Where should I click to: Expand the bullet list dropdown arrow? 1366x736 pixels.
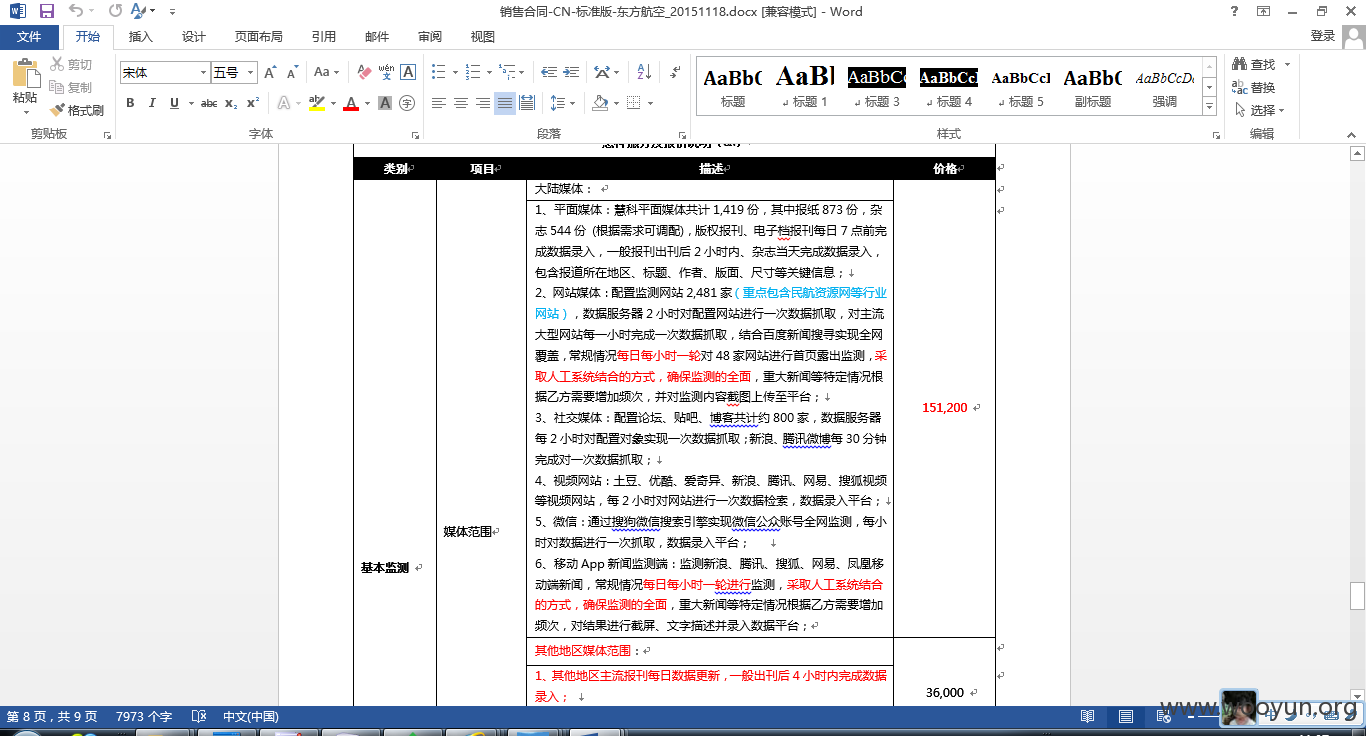click(x=456, y=73)
